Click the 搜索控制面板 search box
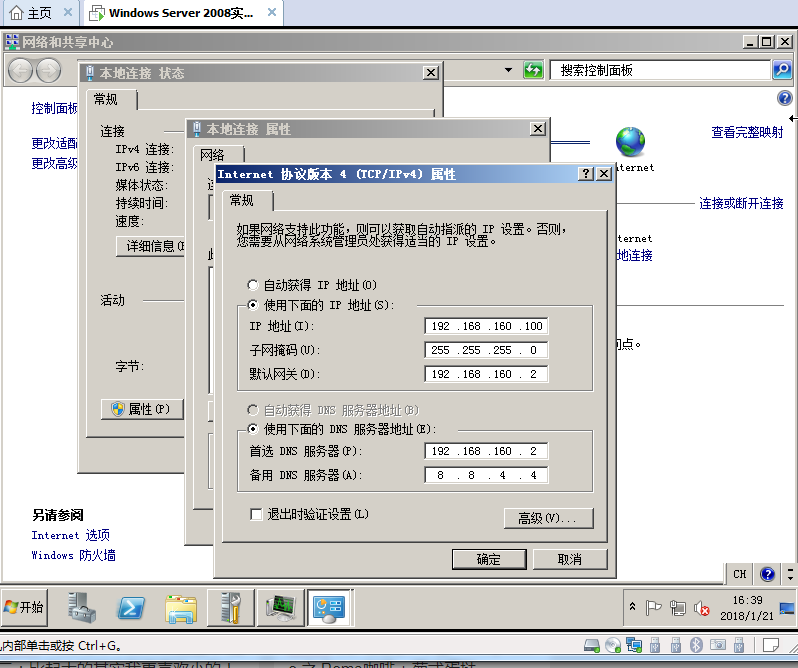Viewport: 798px width, 668px height. click(x=660, y=70)
